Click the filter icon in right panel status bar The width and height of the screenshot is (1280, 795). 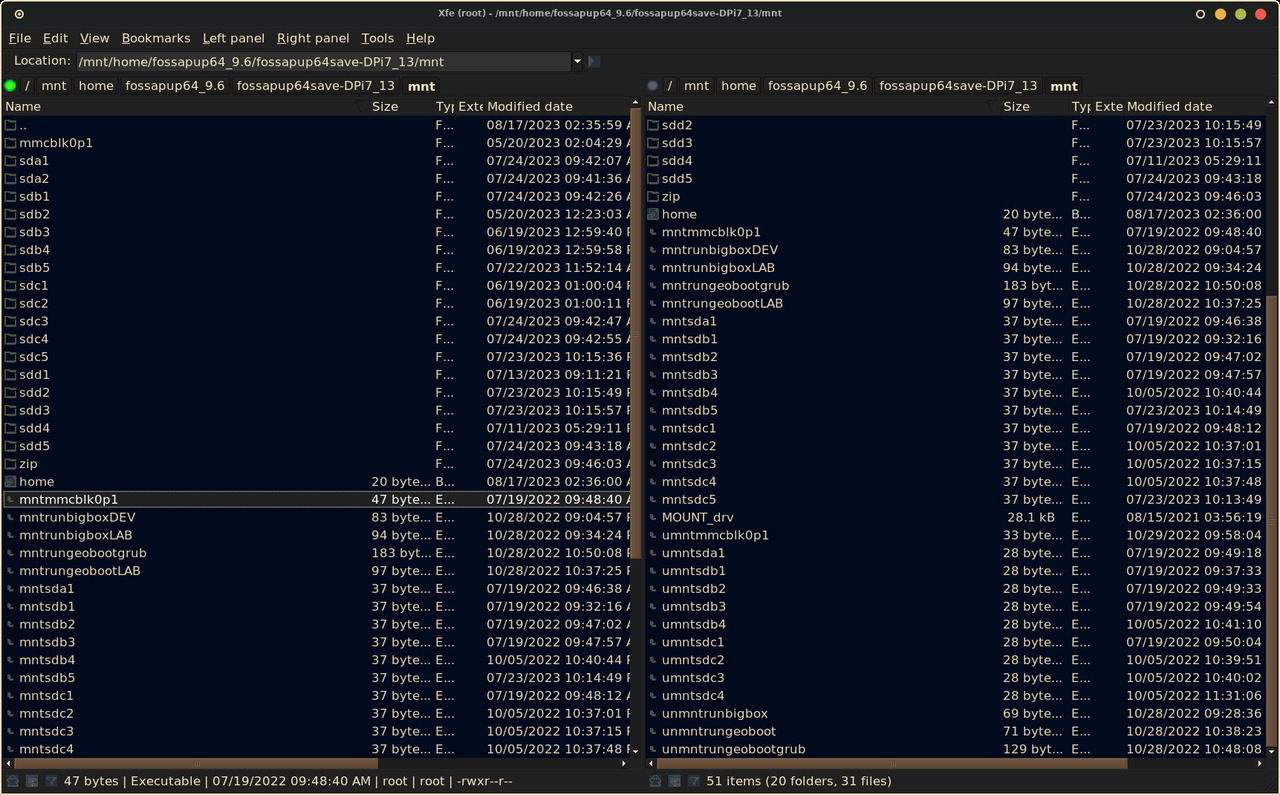click(693, 781)
